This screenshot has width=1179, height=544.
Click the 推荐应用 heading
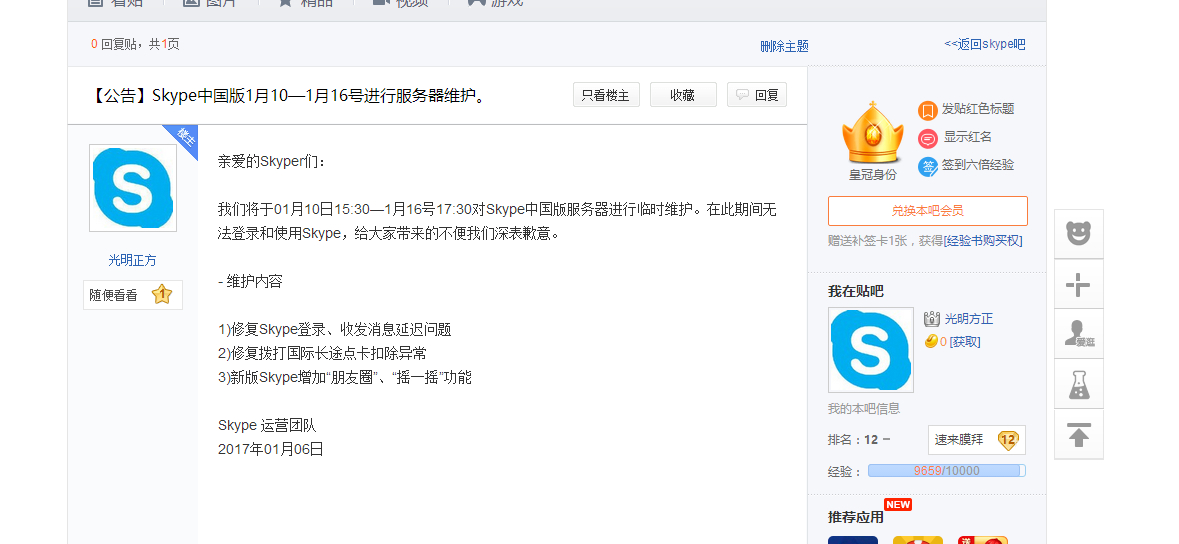click(856, 517)
